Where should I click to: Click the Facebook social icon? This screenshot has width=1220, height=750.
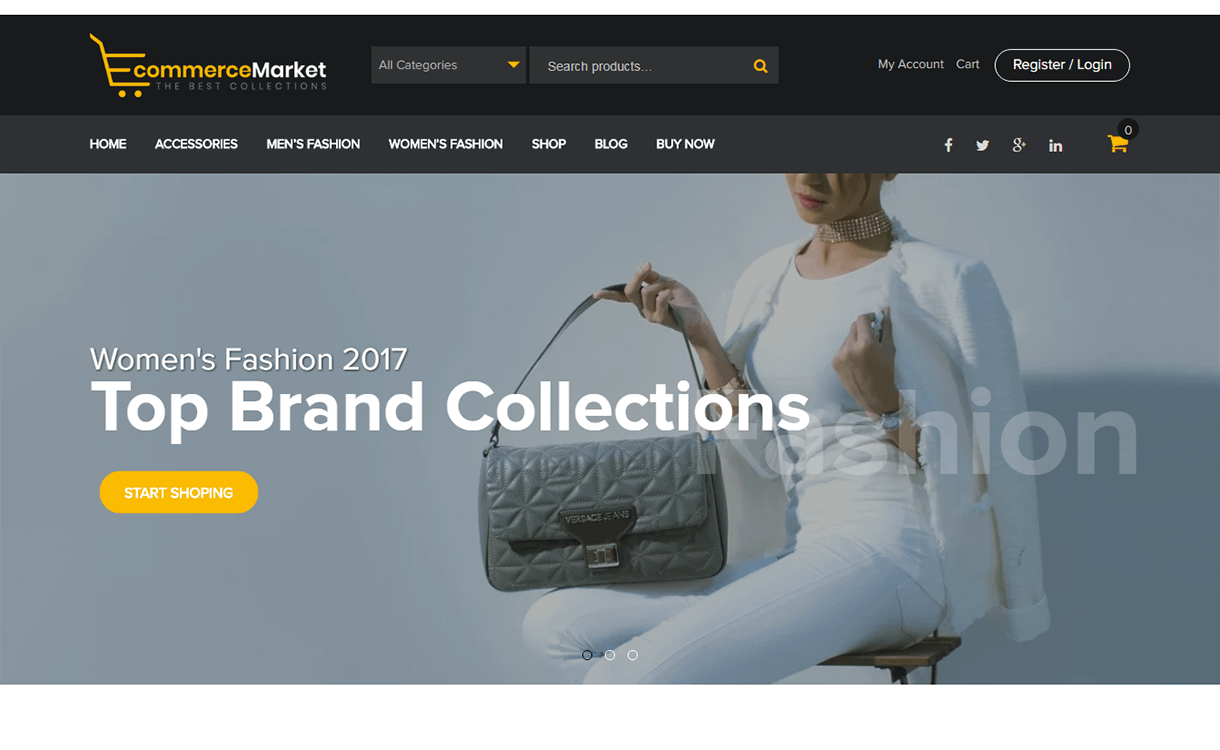click(x=948, y=145)
